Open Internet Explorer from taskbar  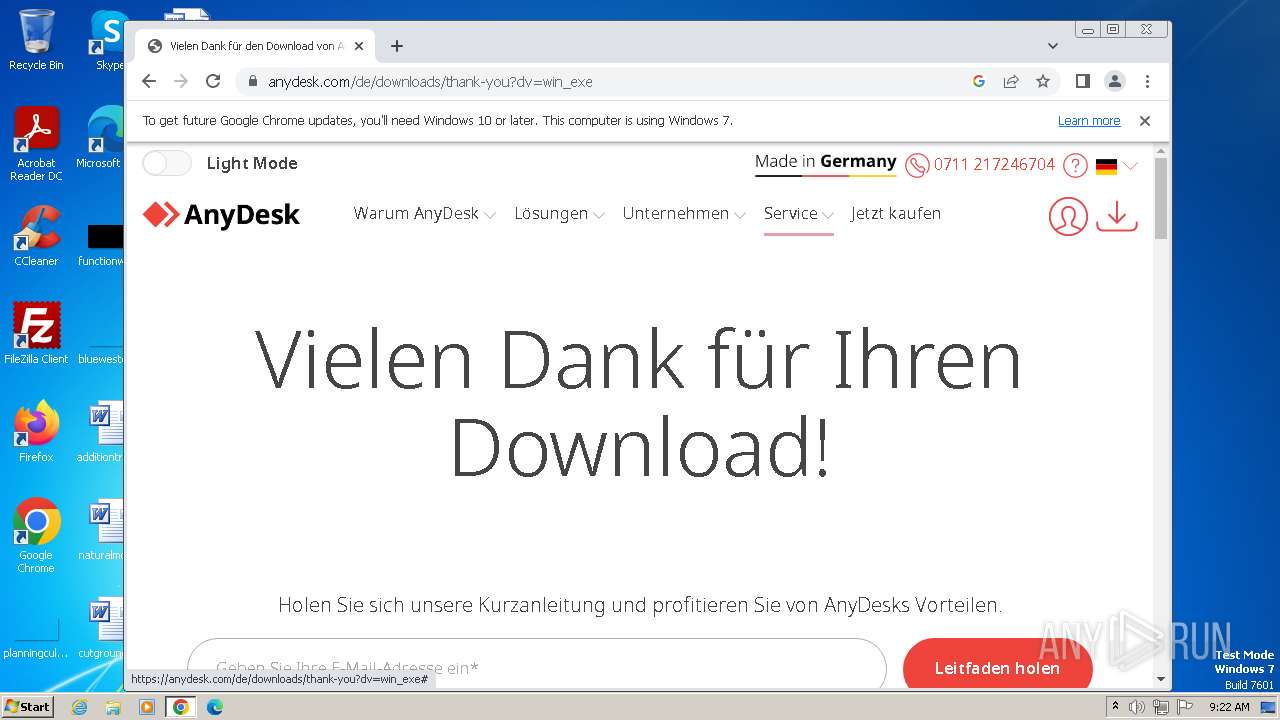[x=80, y=707]
